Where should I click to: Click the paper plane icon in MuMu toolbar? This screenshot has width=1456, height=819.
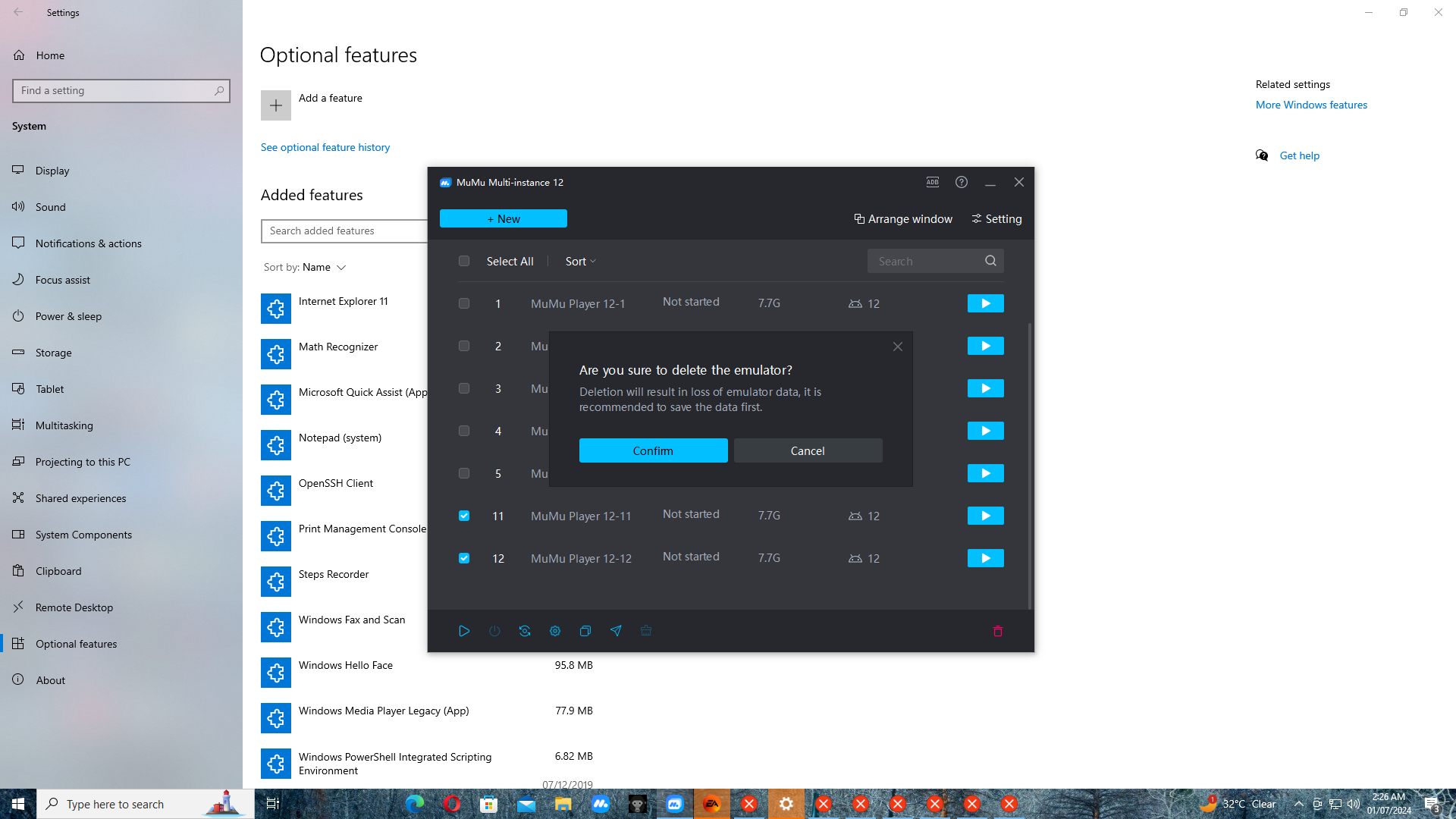(x=616, y=631)
